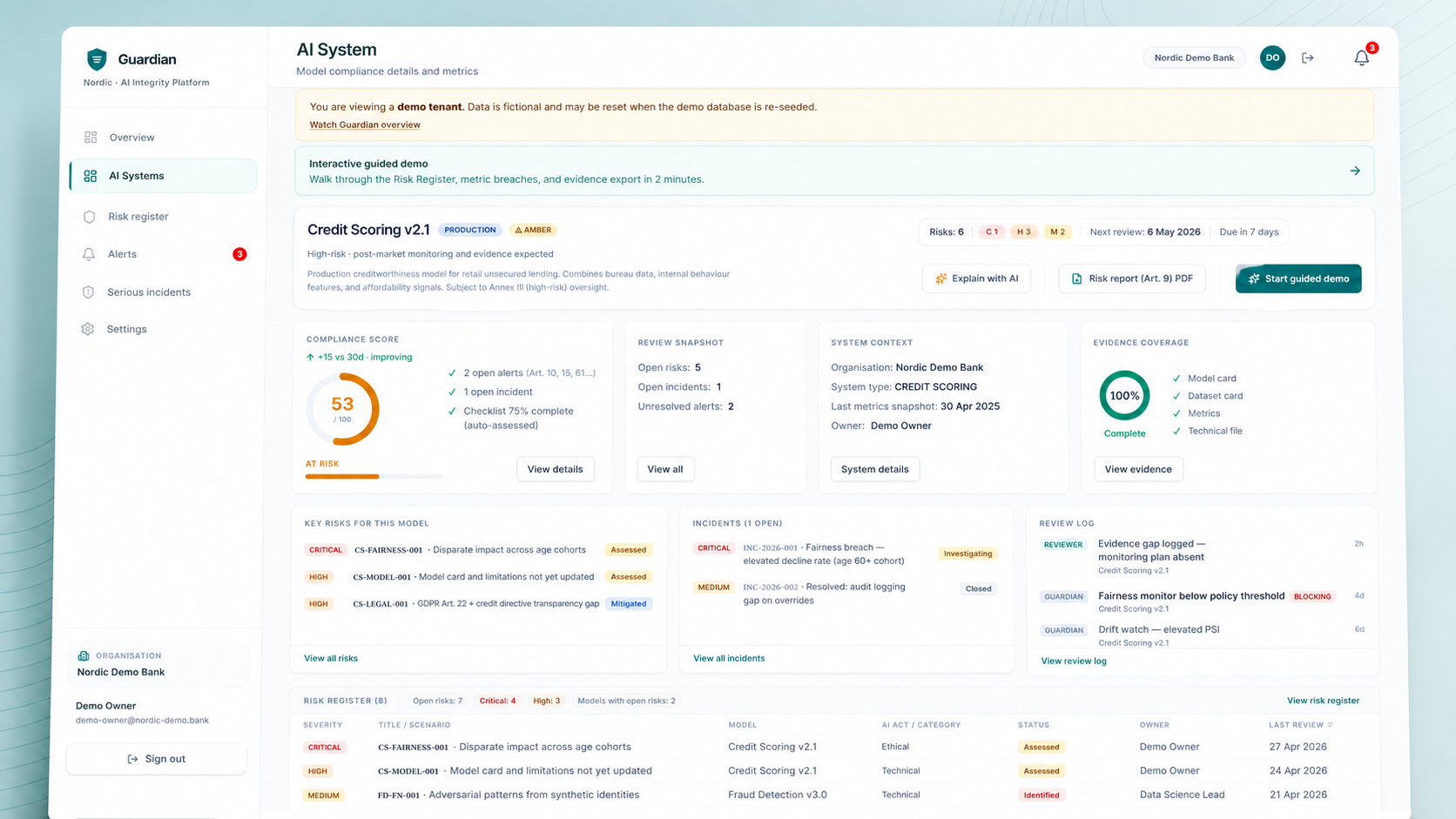Click Start guided demo button
Image resolution: width=1456 pixels, height=819 pixels.
tap(1298, 279)
